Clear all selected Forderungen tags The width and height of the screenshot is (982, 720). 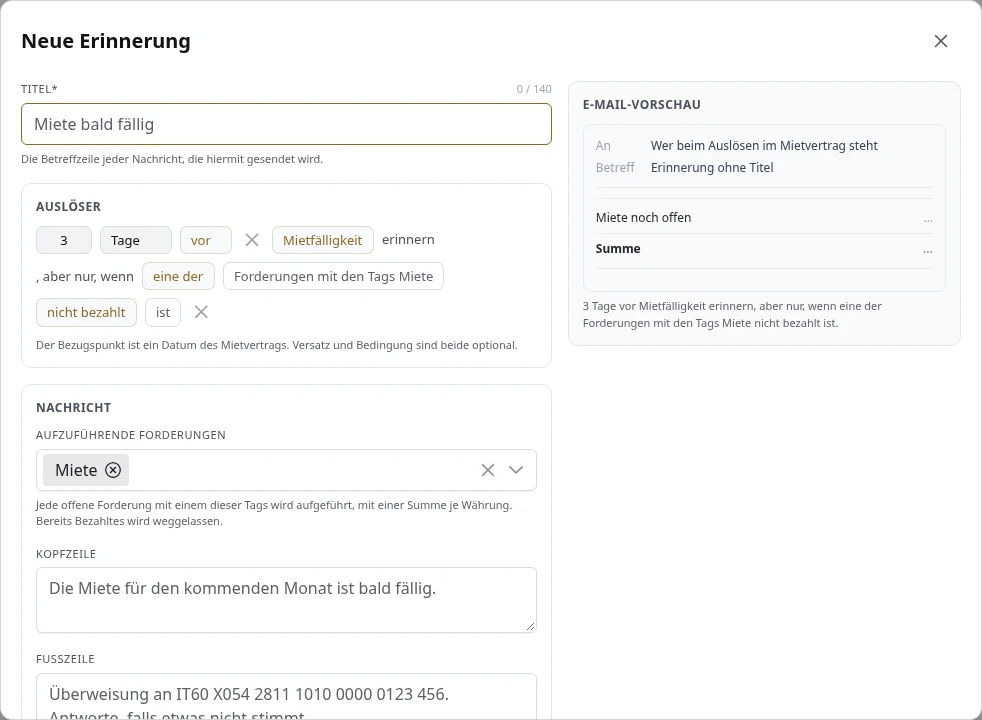click(x=488, y=470)
